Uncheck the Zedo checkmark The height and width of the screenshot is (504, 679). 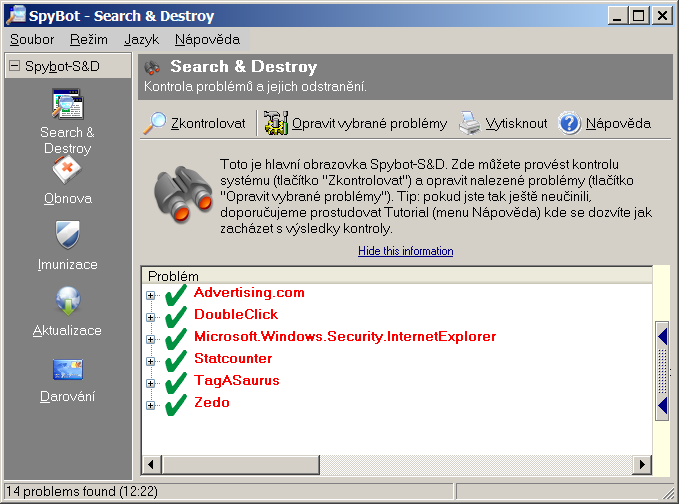tap(176, 405)
